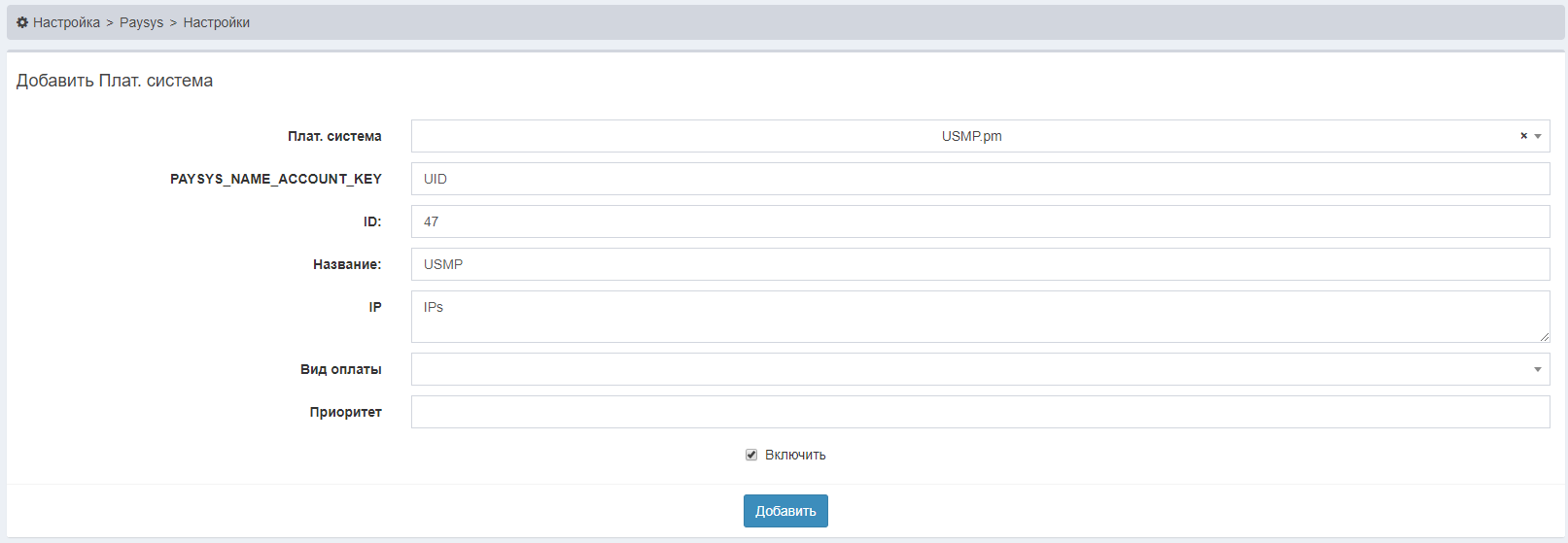Focus the Приоритет input field
1568x543 pixels.
(980, 412)
